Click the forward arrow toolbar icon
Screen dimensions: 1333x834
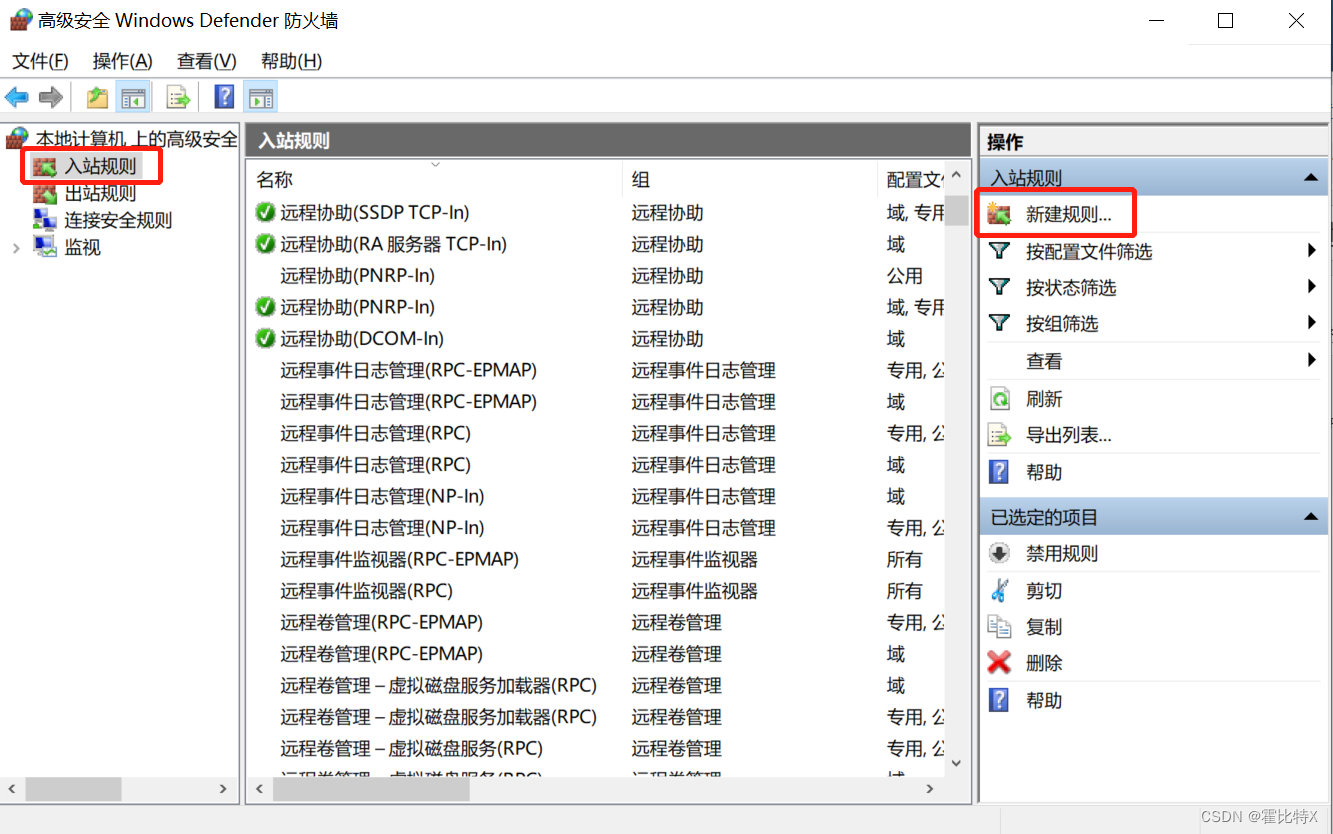51,97
